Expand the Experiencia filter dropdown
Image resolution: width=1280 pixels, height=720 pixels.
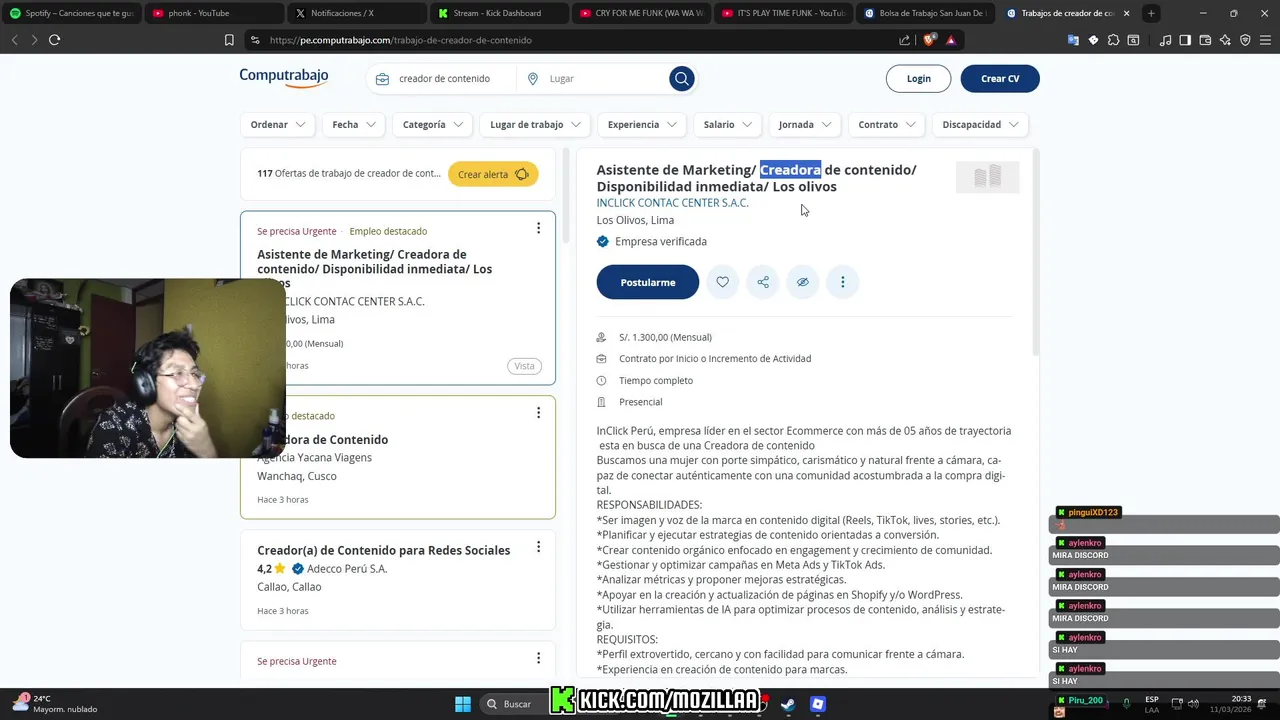pyautogui.click(x=642, y=124)
